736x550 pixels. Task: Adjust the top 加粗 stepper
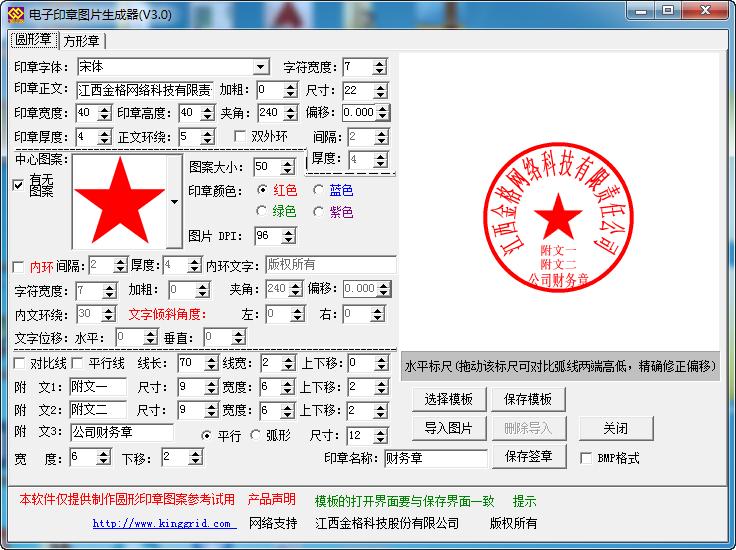point(291,90)
